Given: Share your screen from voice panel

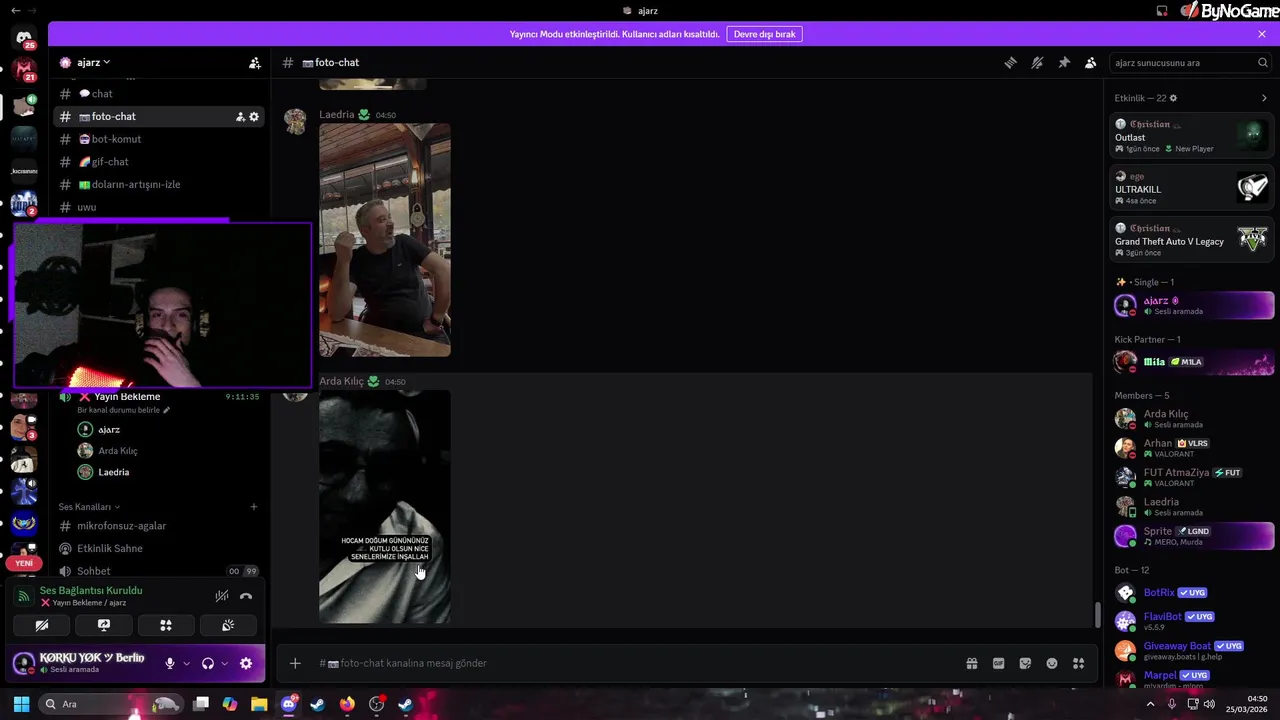Looking at the screenshot, I should click(x=104, y=625).
